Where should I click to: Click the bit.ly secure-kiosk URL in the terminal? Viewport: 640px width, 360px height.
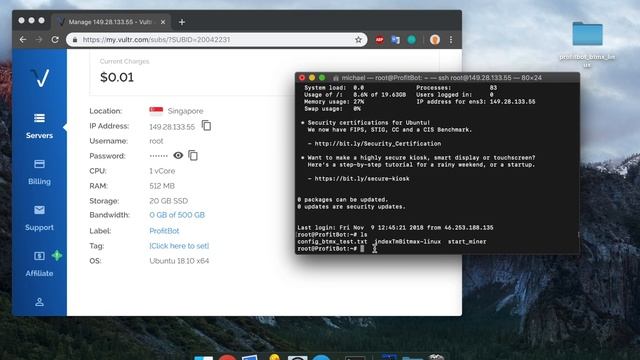pyautogui.click(x=362, y=179)
